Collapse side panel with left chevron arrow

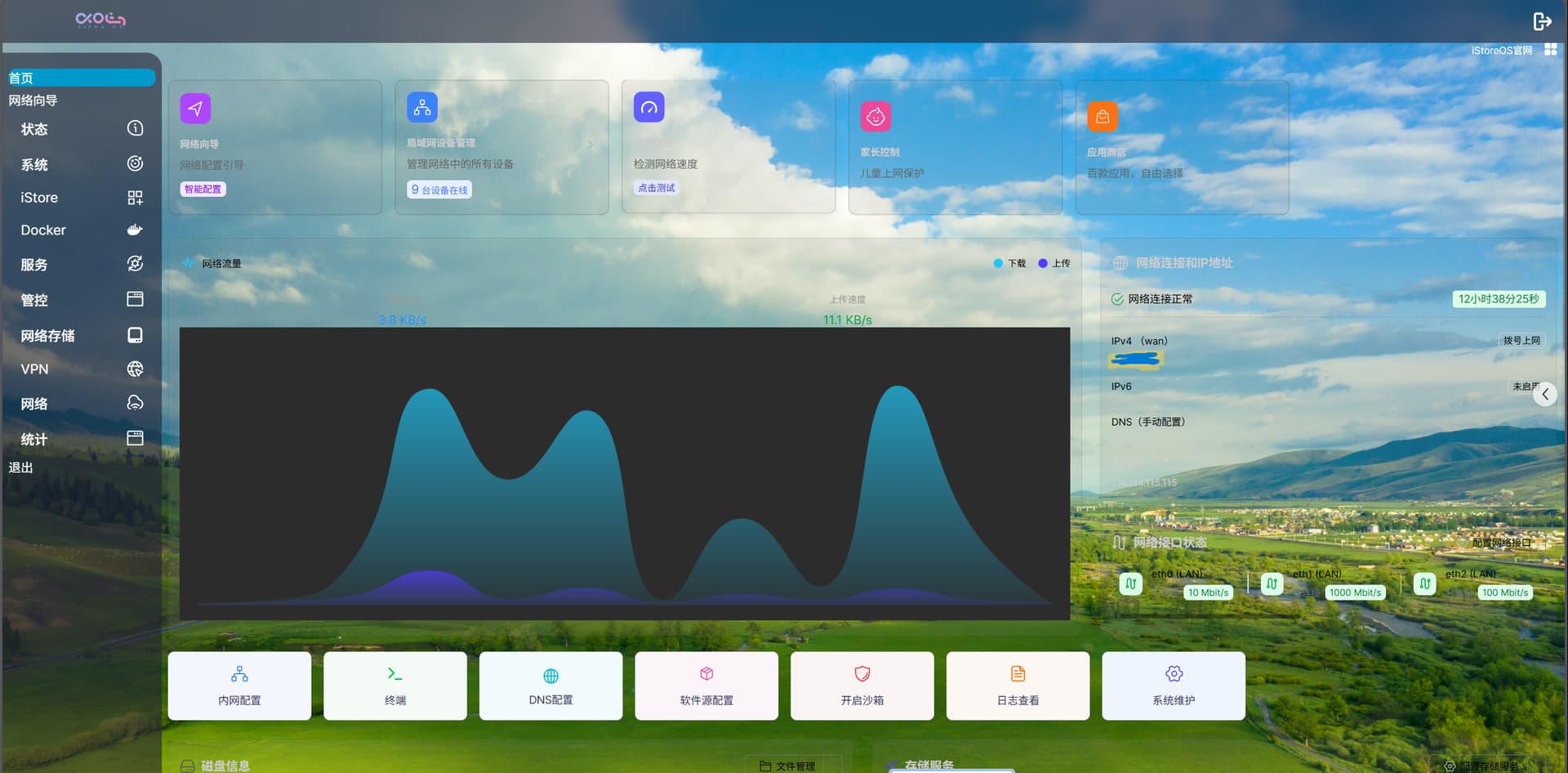(1544, 395)
